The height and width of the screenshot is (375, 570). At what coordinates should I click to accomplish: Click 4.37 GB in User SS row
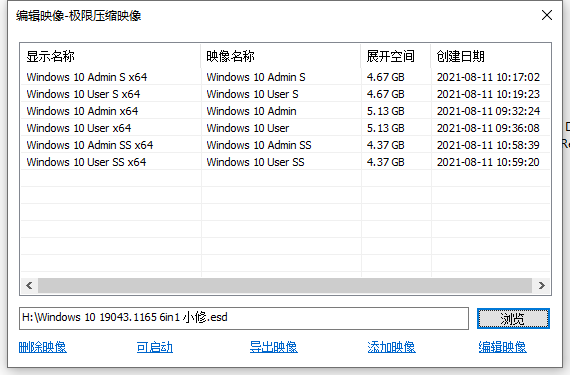(385, 162)
